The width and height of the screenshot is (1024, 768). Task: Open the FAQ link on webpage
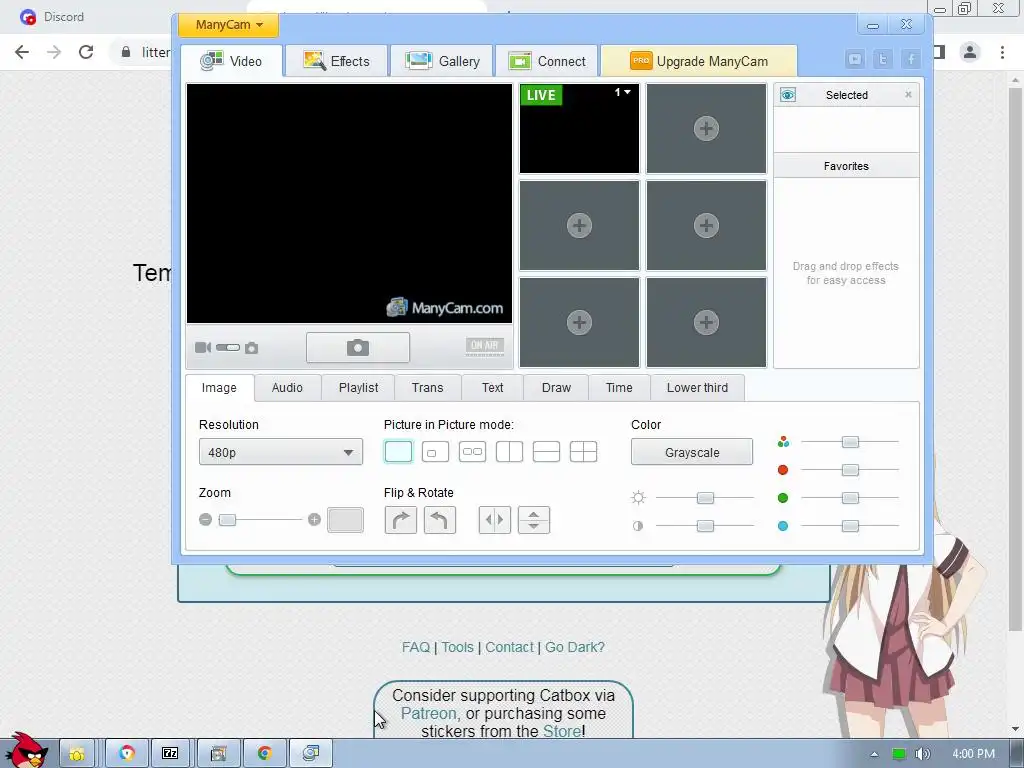click(416, 647)
